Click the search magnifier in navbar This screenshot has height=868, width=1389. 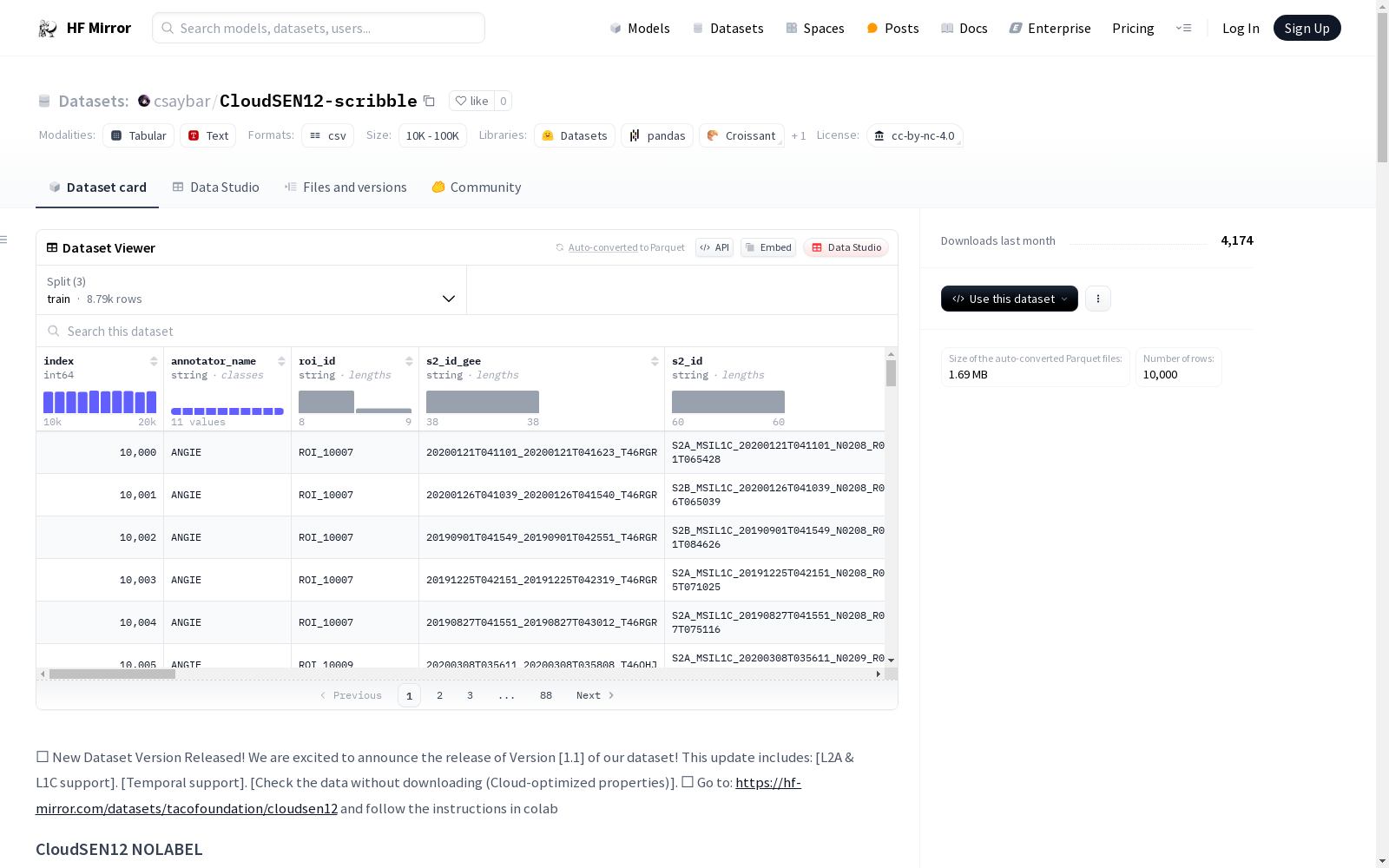pyautogui.click(x=168, y=28)
